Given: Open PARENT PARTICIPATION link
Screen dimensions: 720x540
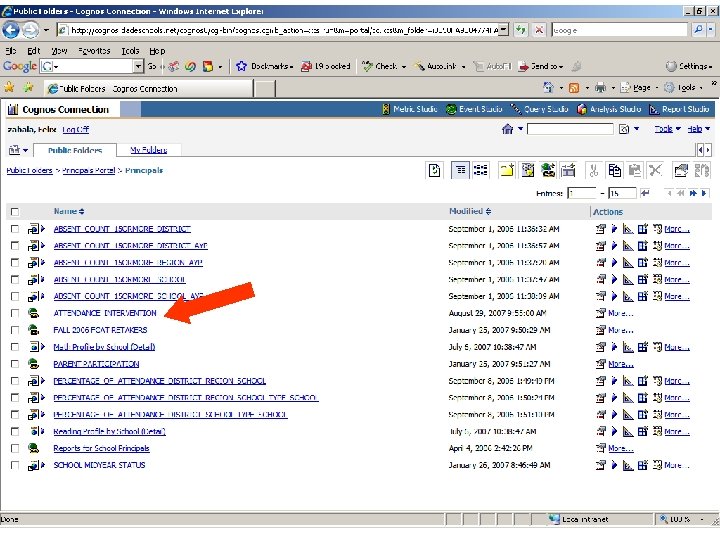Looking at the screenshot, I should pos(96,364).
